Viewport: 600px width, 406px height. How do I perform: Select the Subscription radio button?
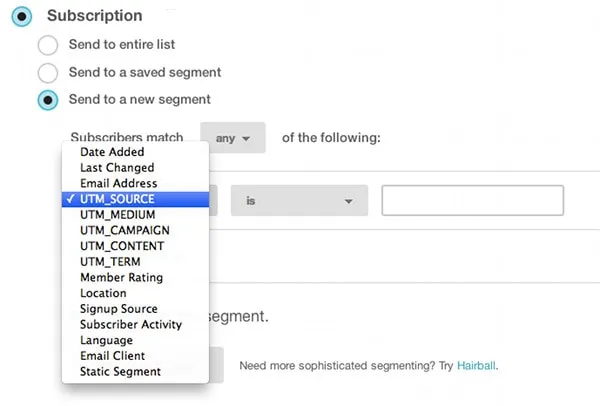coord(24,17)
